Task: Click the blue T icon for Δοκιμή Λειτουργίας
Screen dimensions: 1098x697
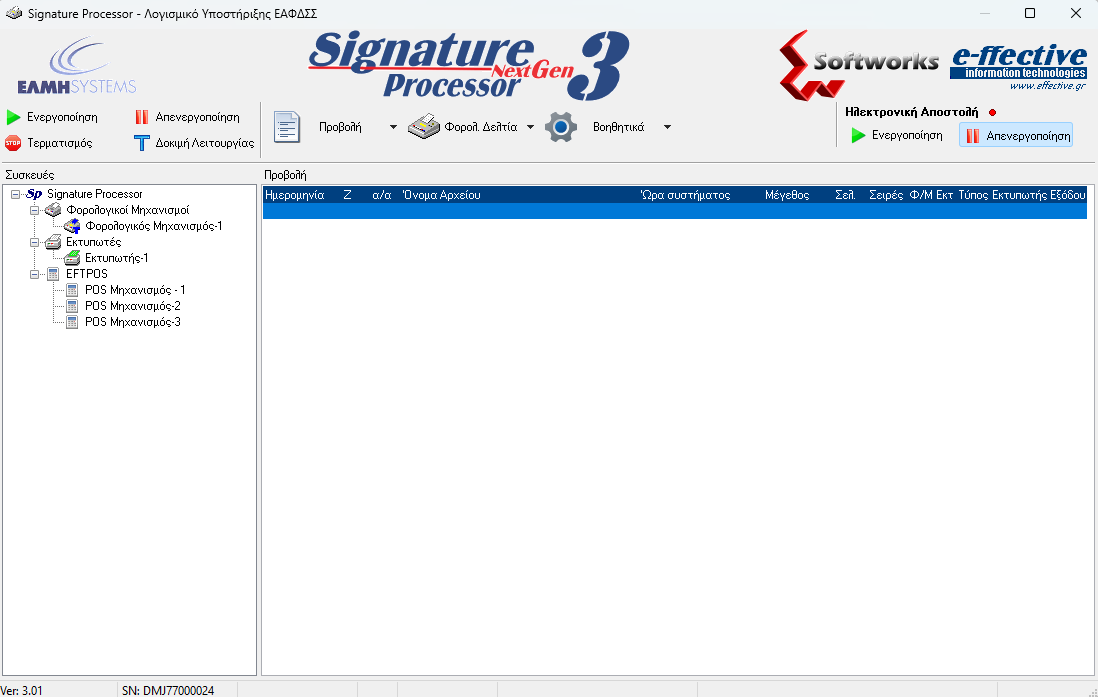Action: point(141,143)
